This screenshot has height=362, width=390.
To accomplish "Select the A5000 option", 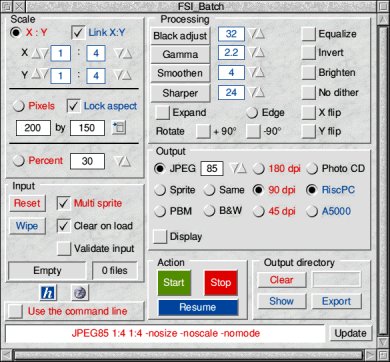I will pos(312,211).
